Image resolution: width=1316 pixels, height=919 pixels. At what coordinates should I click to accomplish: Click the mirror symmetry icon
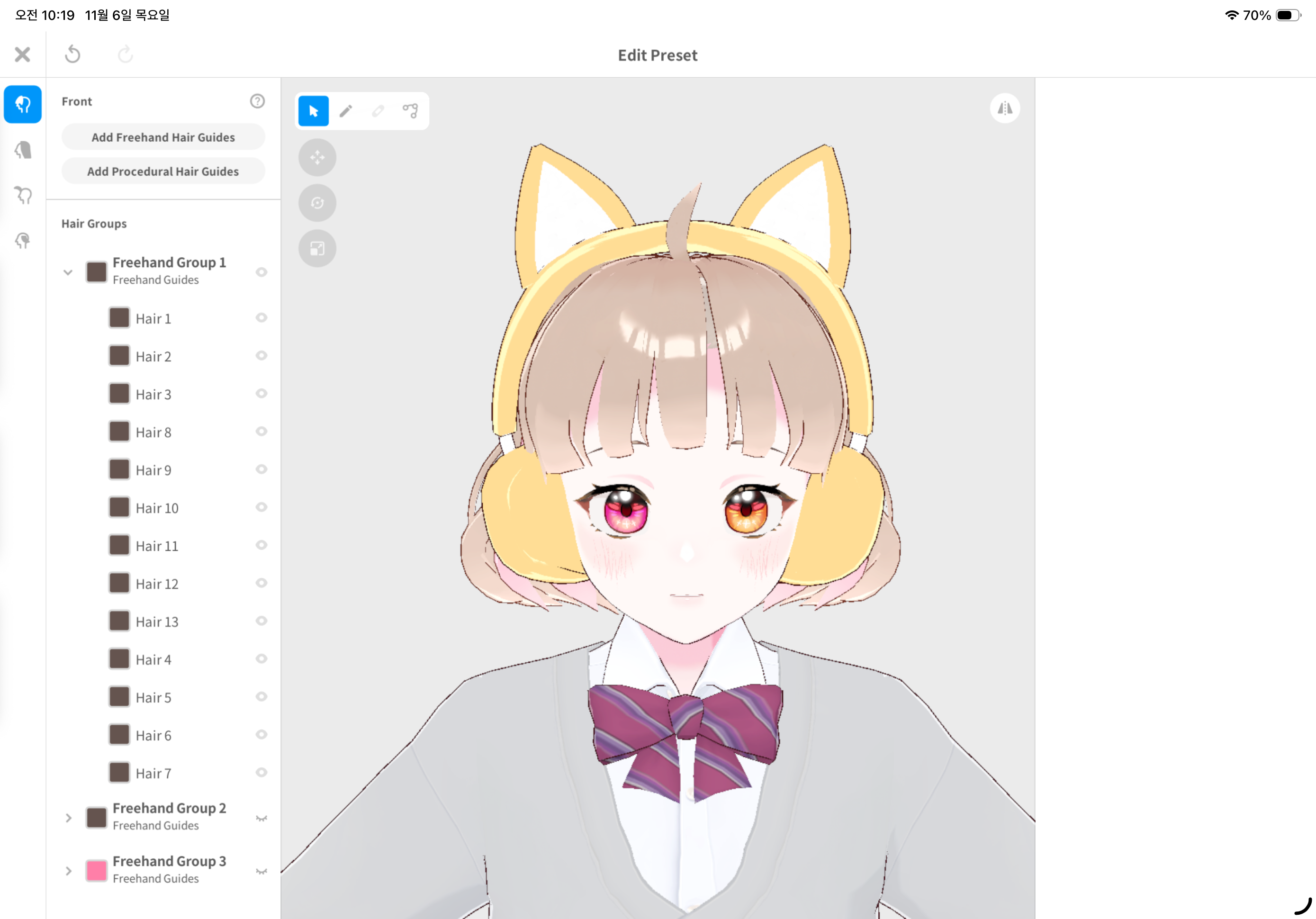click(1004, 108)
